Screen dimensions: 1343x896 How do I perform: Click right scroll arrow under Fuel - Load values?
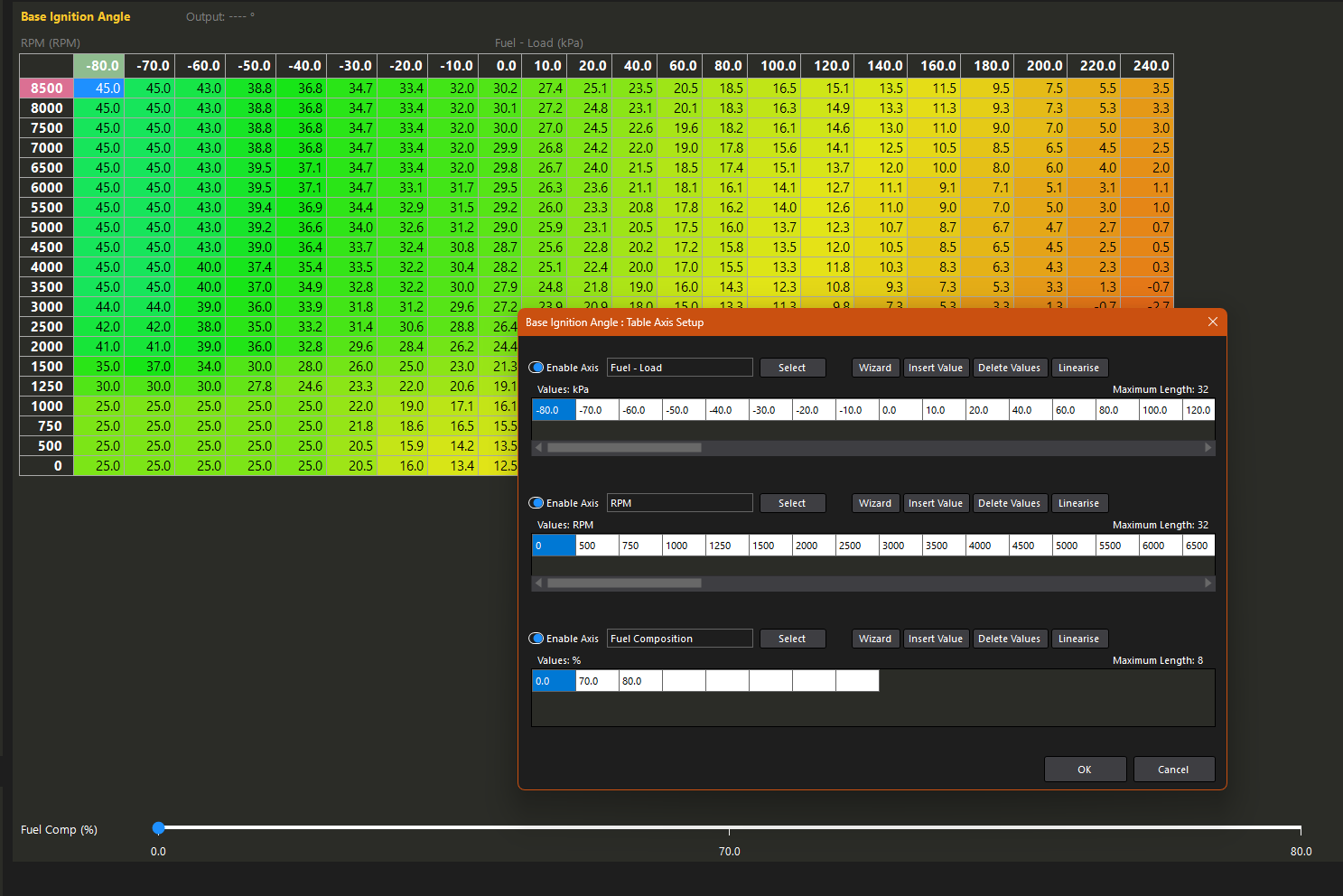click(1208, 448)
